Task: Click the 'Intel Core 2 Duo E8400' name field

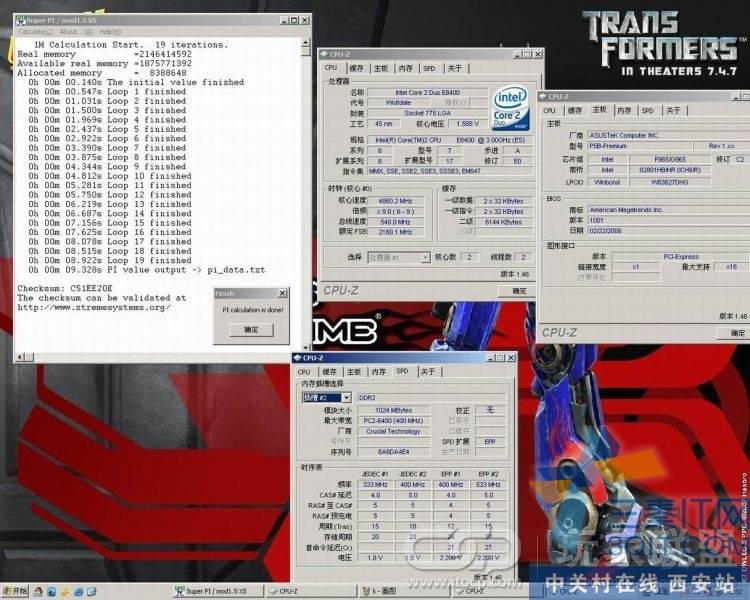Action: tap(427, 92)
